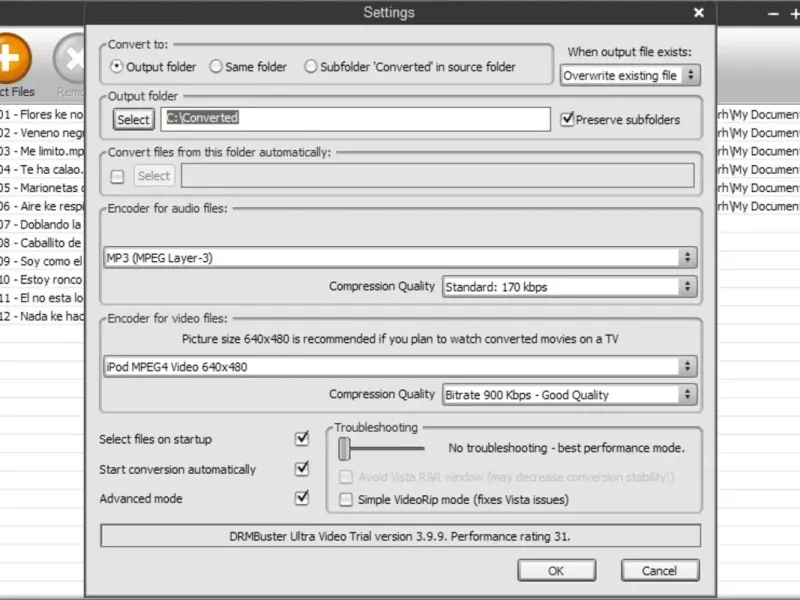800x600 pixels.
Task: Open the iPod MPEG4 Video 640x480 dropdown
Action: pyautogui.click(x=400, y=367)
